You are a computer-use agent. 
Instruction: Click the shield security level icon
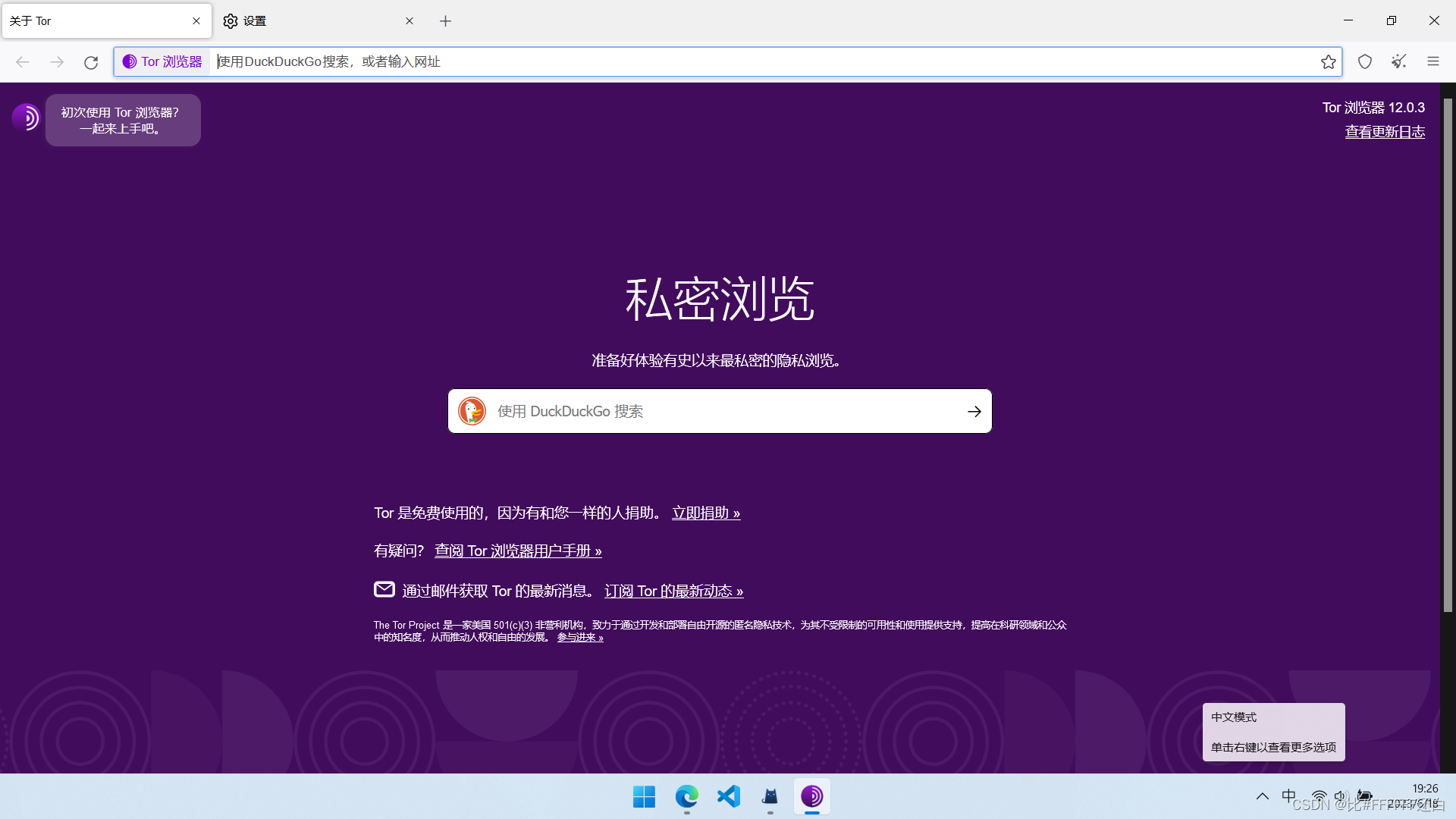pos(1365,61)
